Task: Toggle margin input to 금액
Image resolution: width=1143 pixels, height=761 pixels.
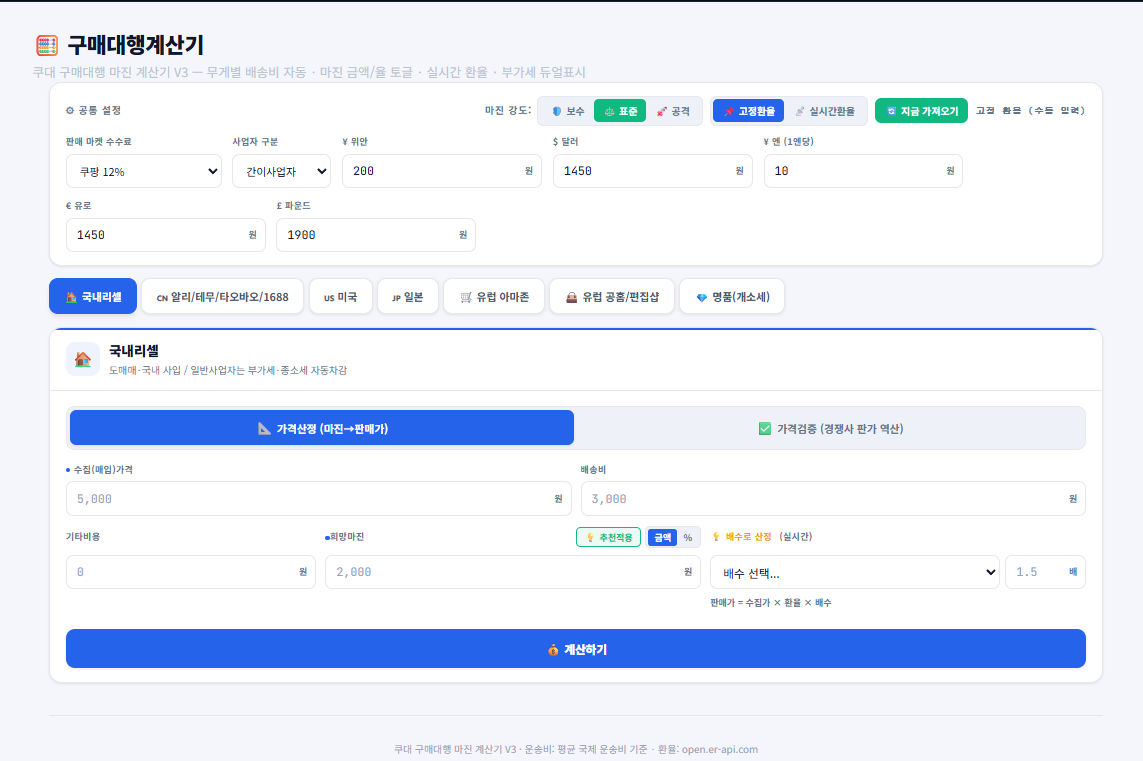Action: [662, 537]
